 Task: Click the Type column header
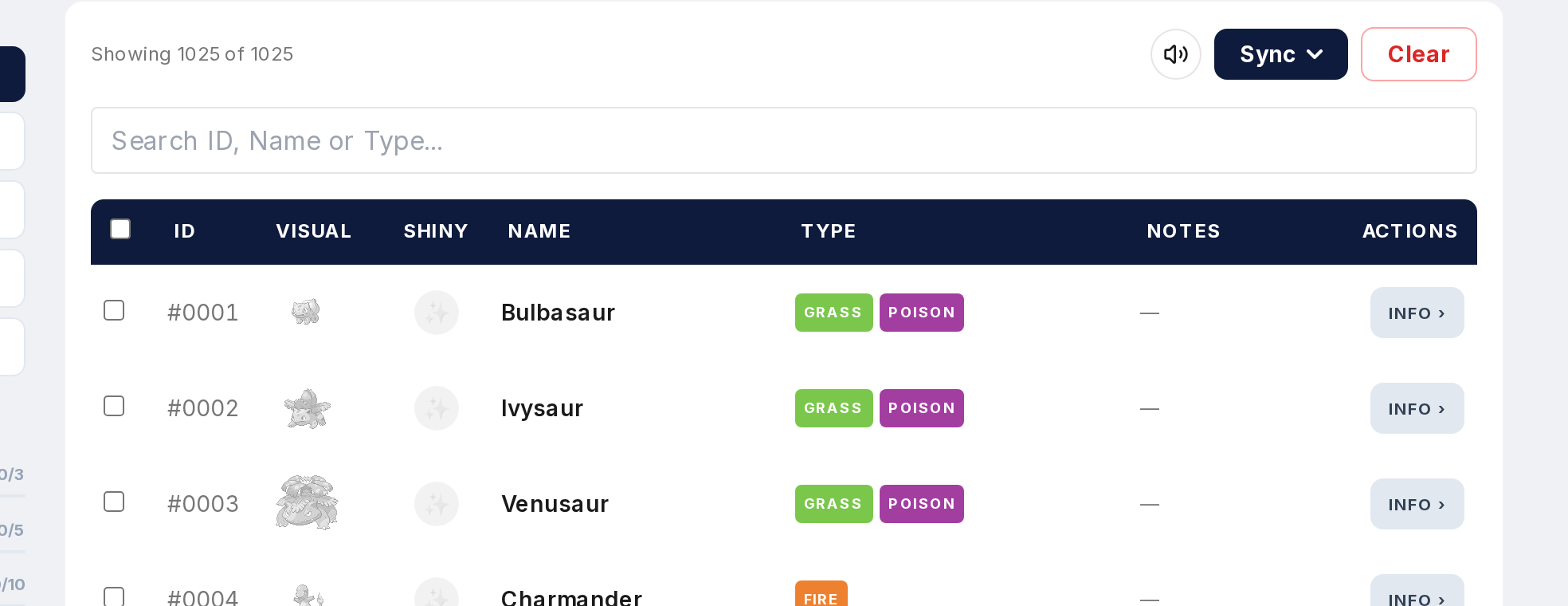coord(829,231)
